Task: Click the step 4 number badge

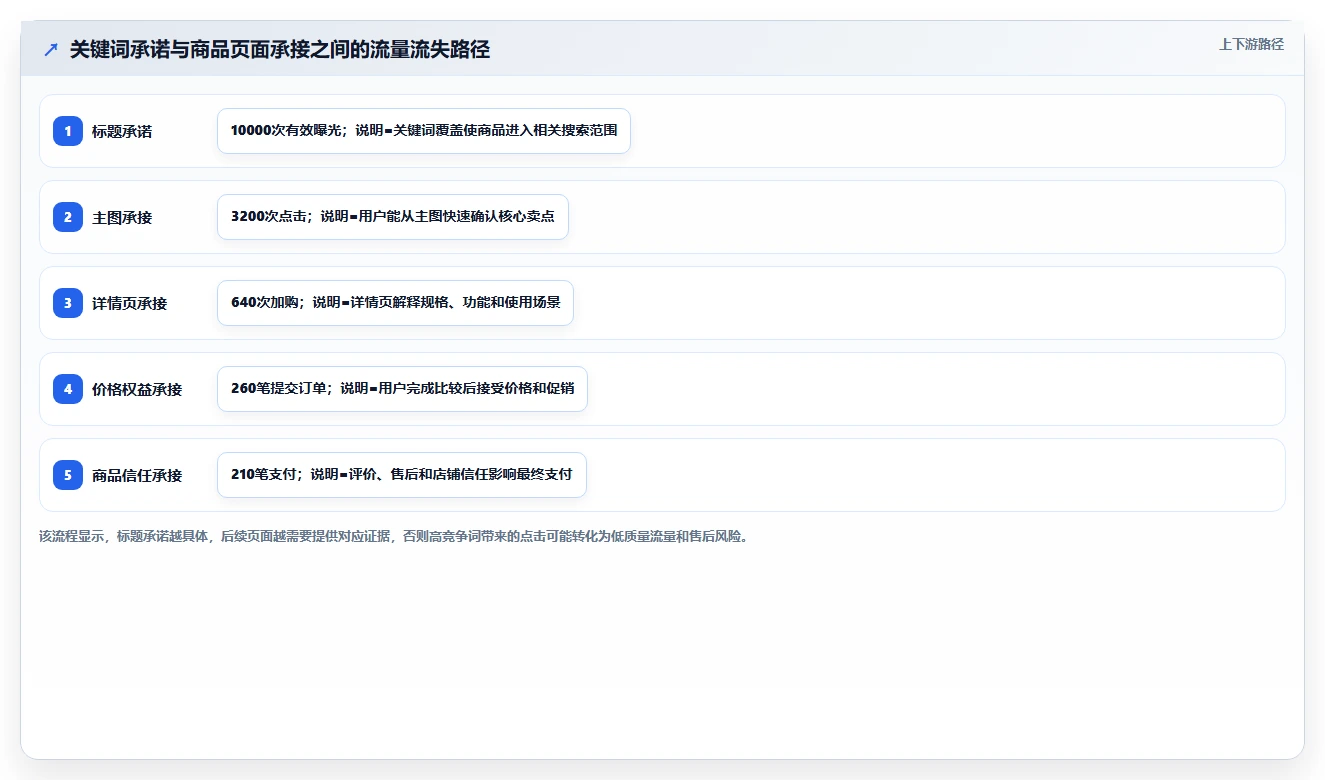Action: point(68,389)
